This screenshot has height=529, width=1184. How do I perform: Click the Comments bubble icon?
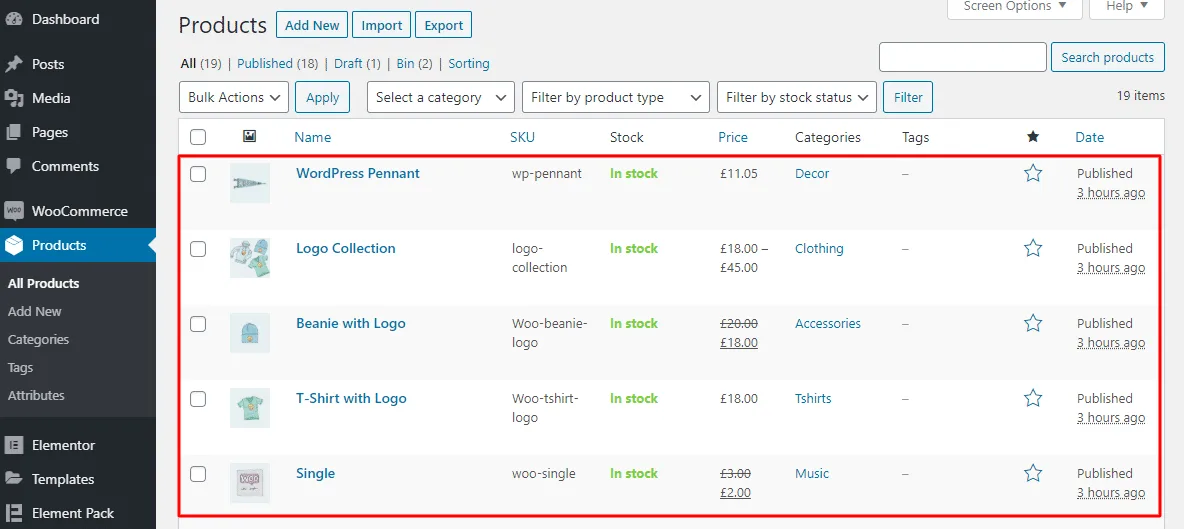[x=14, y=166]
